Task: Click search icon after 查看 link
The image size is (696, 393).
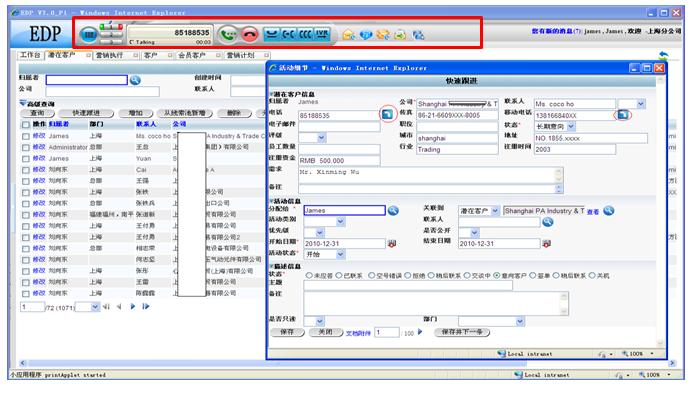Action: [x=609, y=210]
